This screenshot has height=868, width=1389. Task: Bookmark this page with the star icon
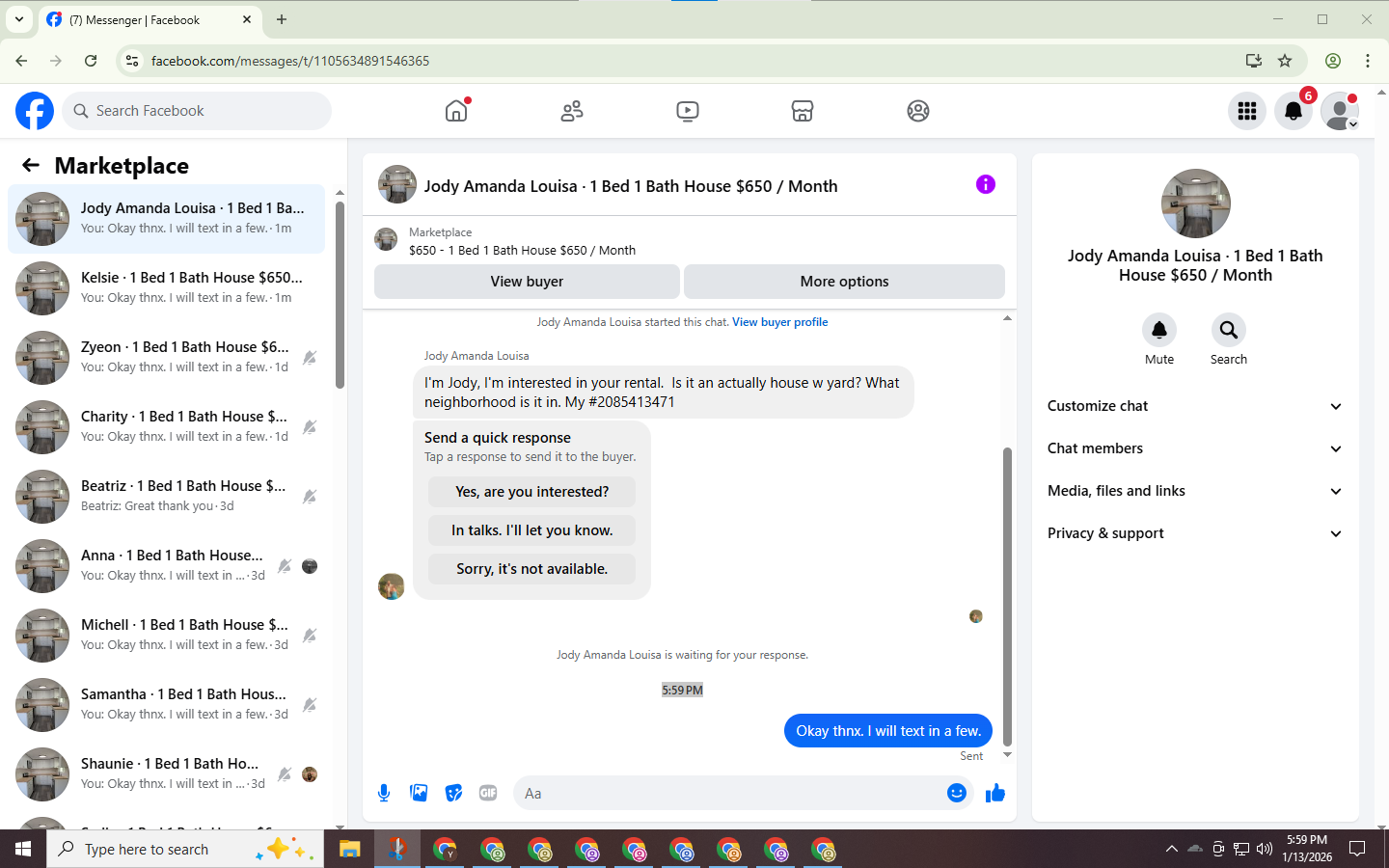pos(1285,61)
